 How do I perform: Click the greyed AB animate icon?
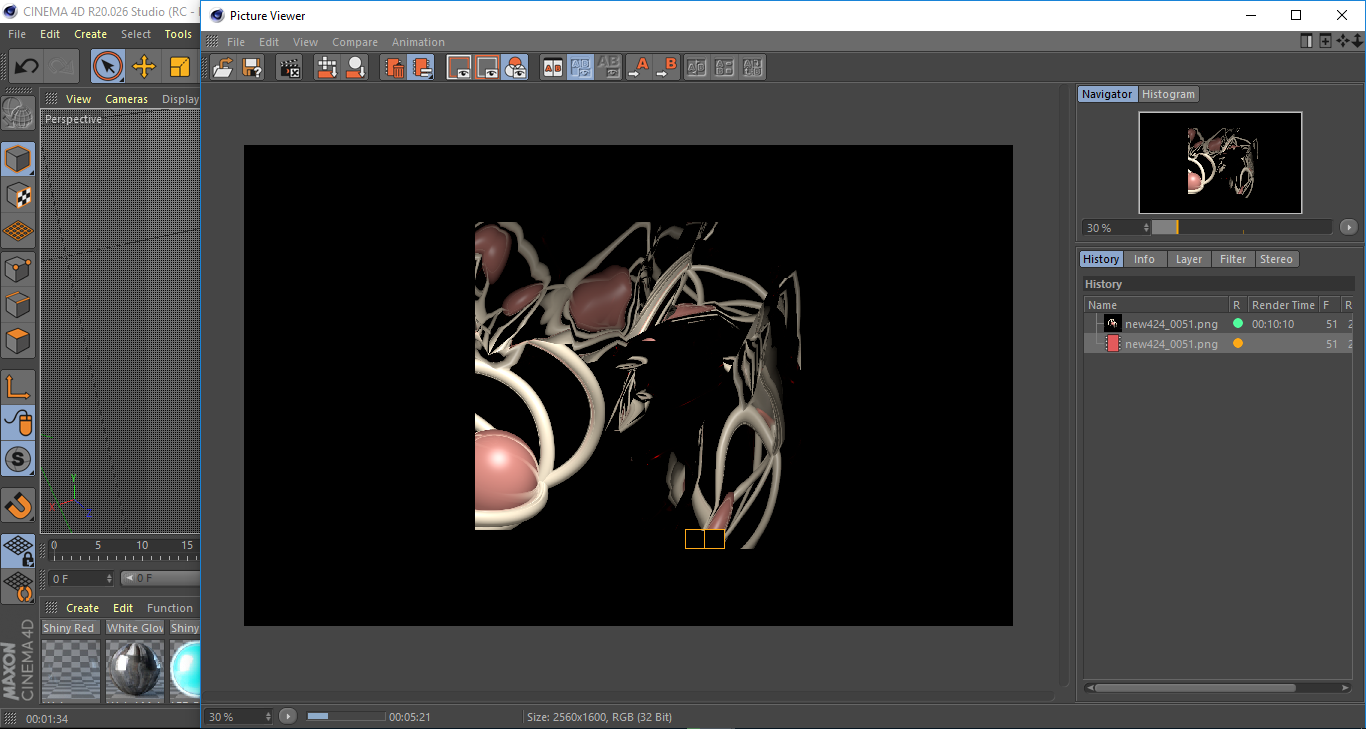coord(608,67)
